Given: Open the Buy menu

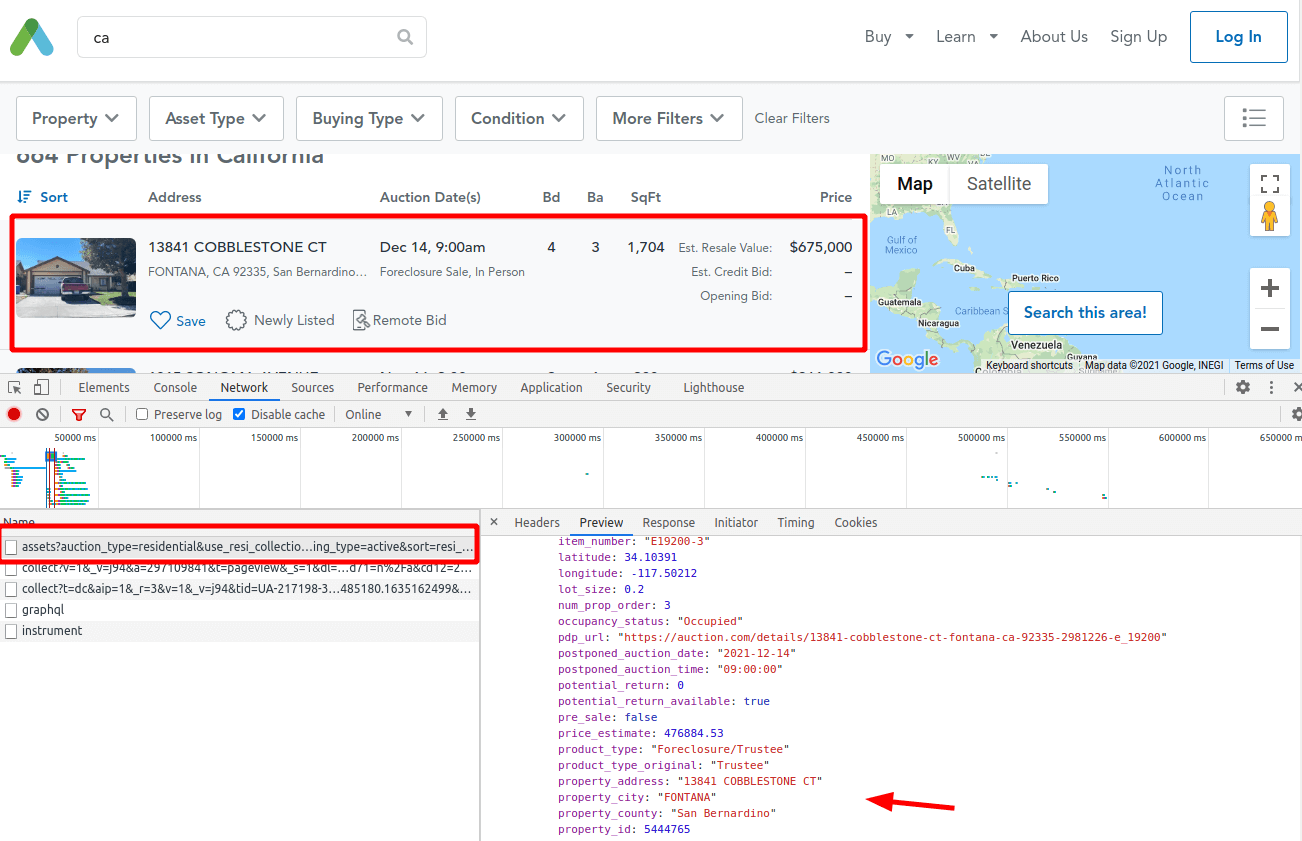Looking at the screenshot, I should [888, 36].
